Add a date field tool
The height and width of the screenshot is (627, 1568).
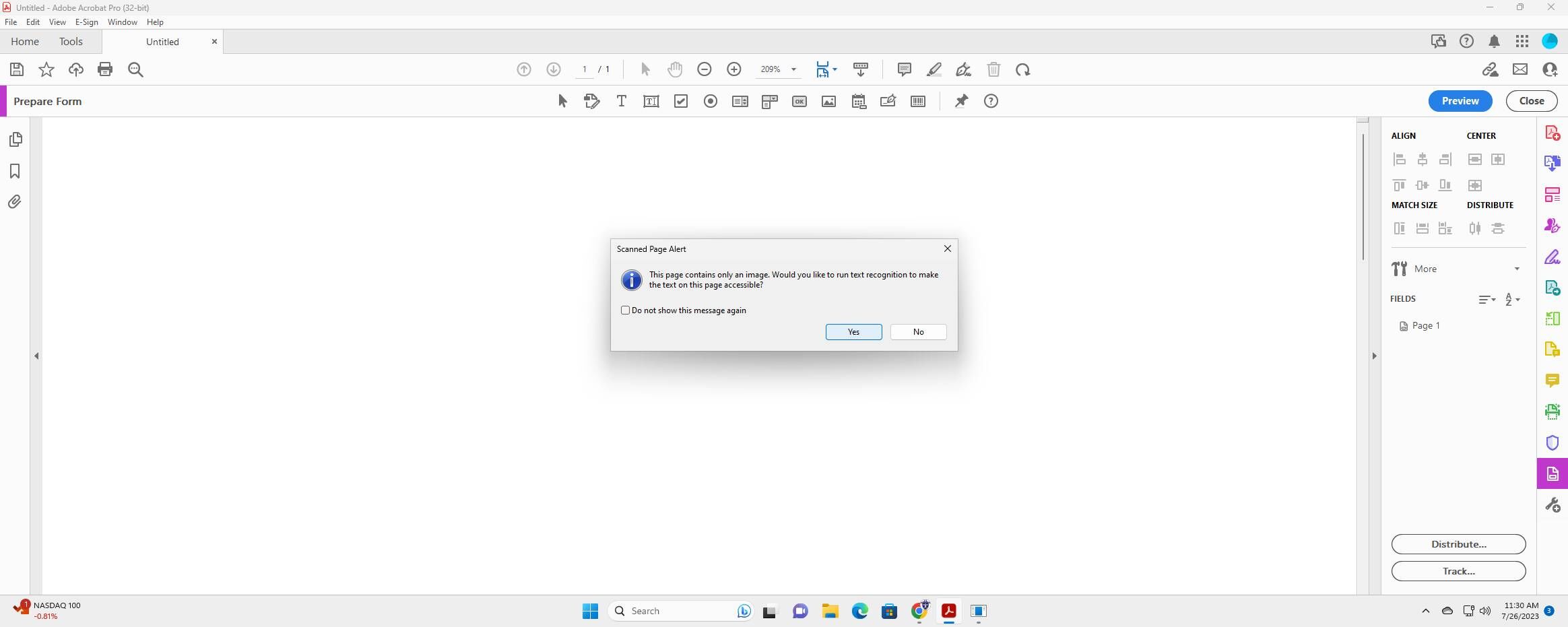(x=858, y=101)
